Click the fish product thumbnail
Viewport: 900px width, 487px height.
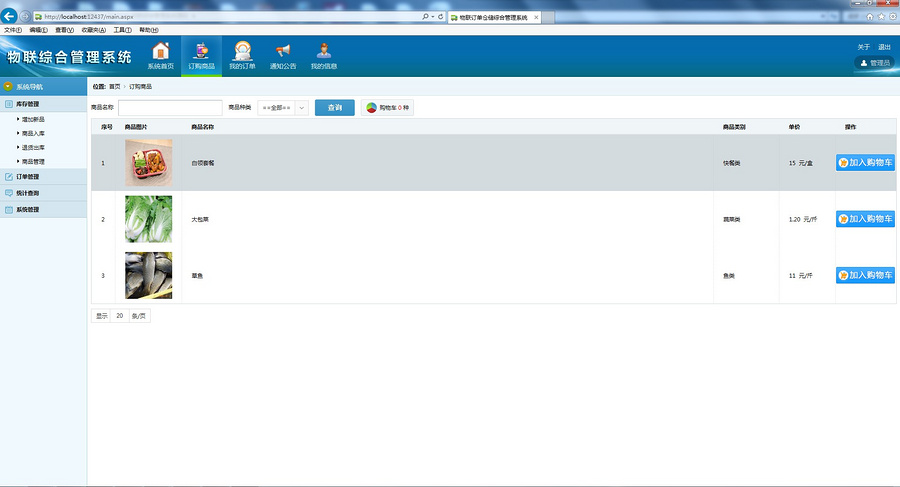(x=149, y=275)
